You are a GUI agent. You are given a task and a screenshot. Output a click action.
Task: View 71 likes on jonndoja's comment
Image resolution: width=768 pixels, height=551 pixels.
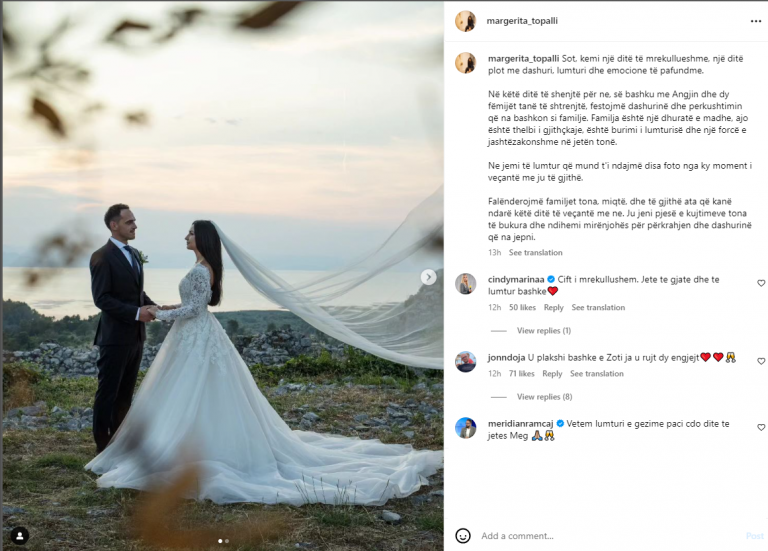[x=521, y=374]
